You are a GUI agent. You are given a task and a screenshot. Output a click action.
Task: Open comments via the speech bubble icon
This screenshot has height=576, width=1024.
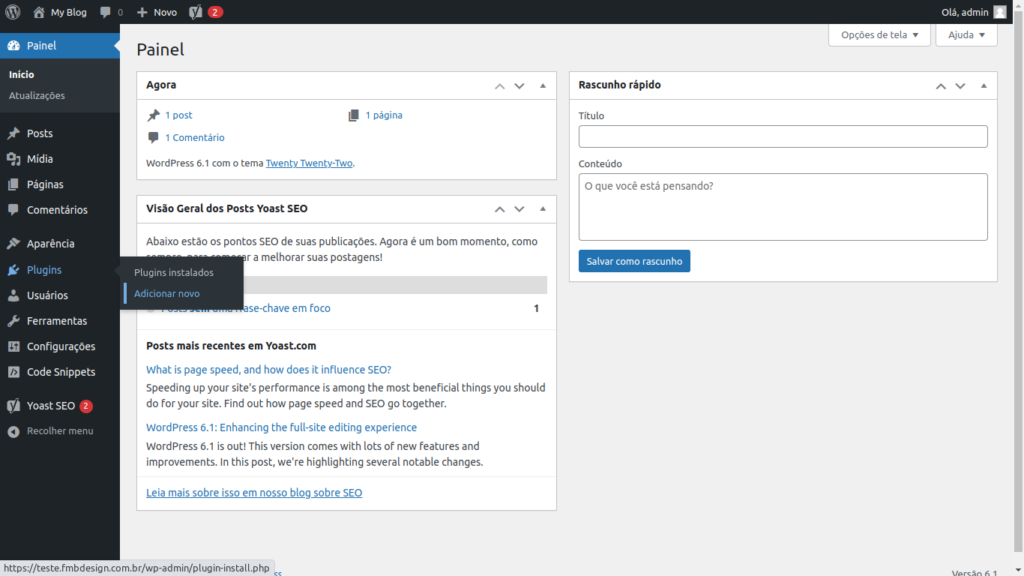click(x=106, y=12)
